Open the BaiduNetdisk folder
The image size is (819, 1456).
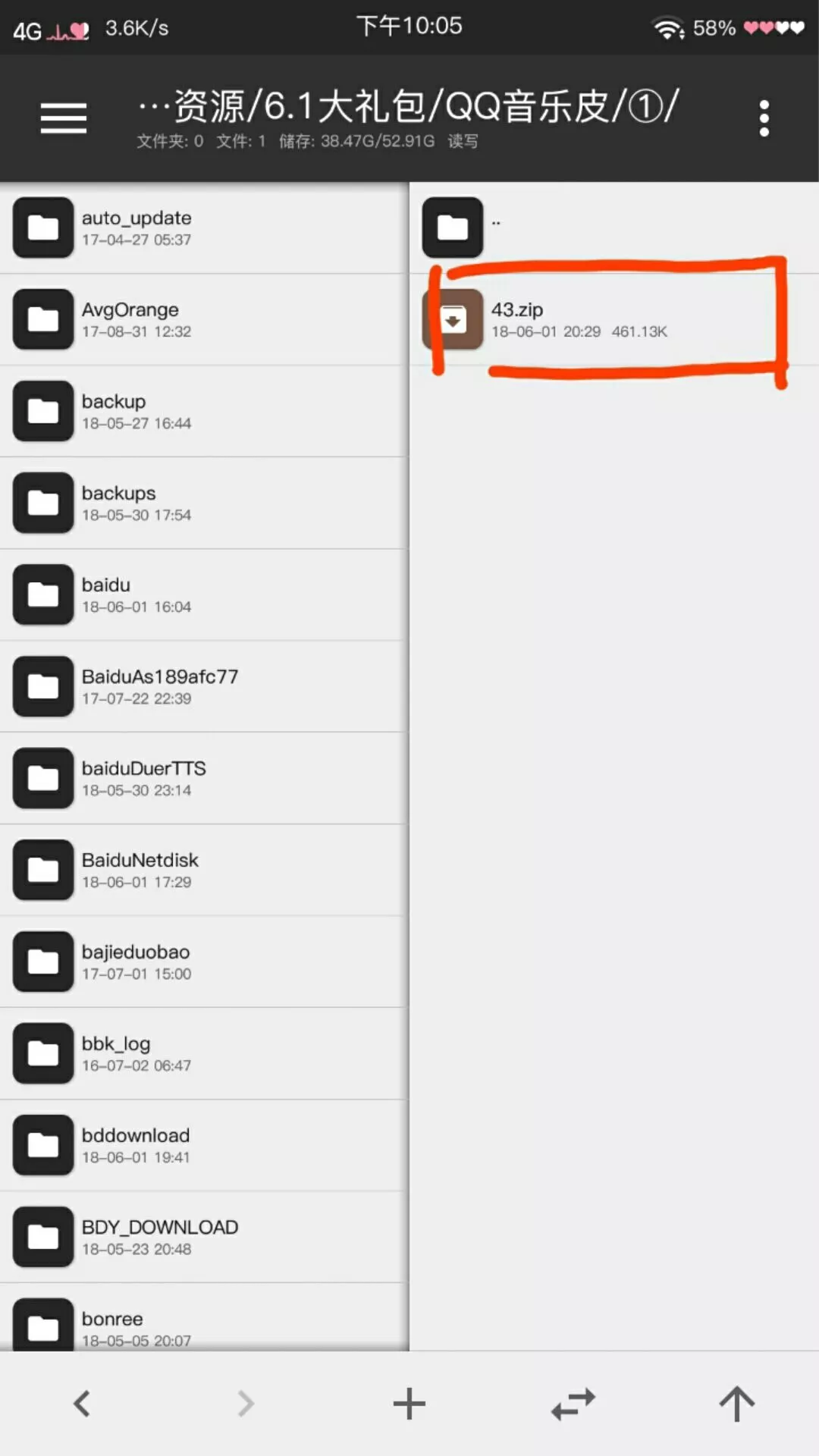[x=204, y=870]
